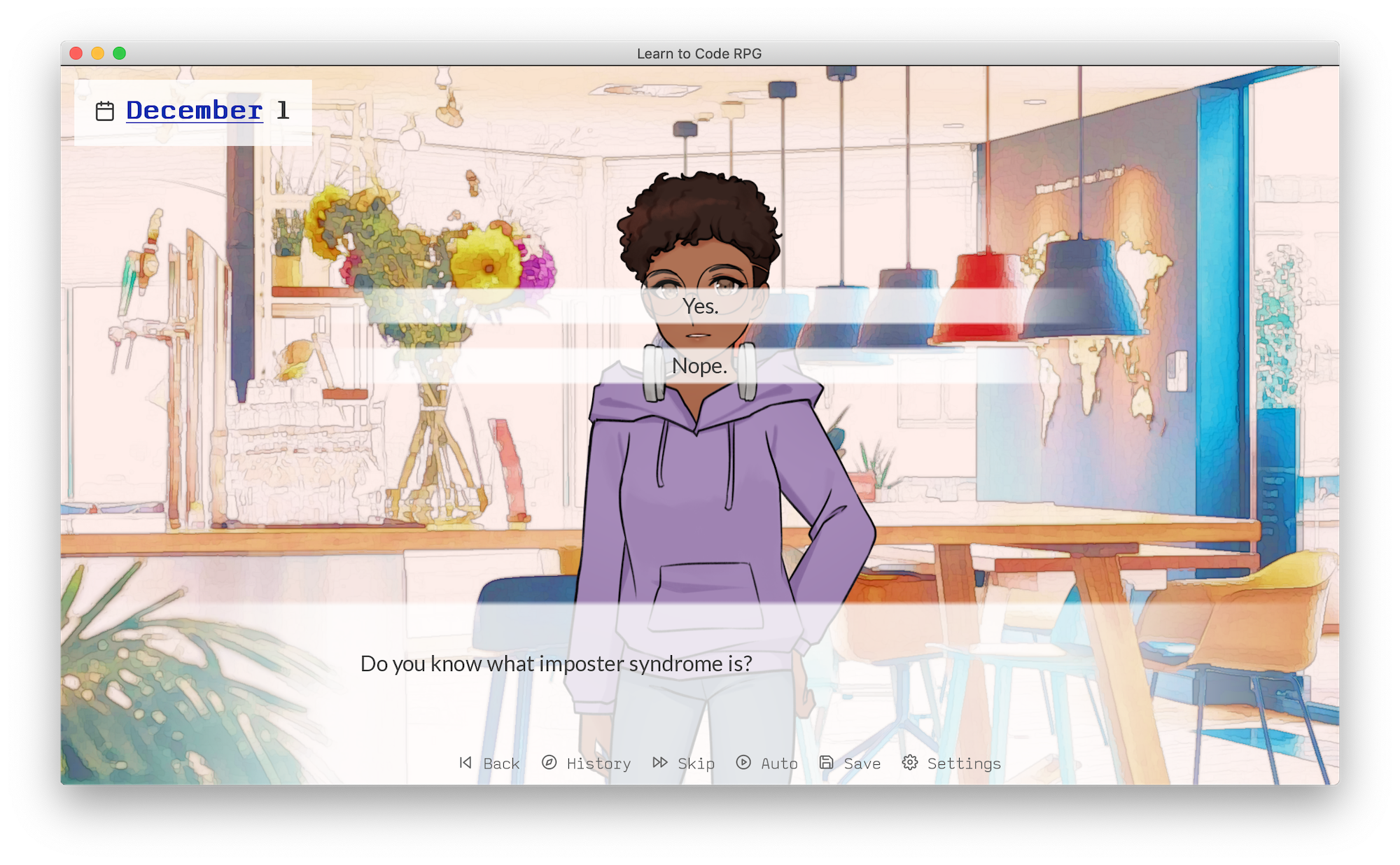1400x865 pixels.
Task: Click the green zoom traffic light button
Action: (x=119, y=52)
